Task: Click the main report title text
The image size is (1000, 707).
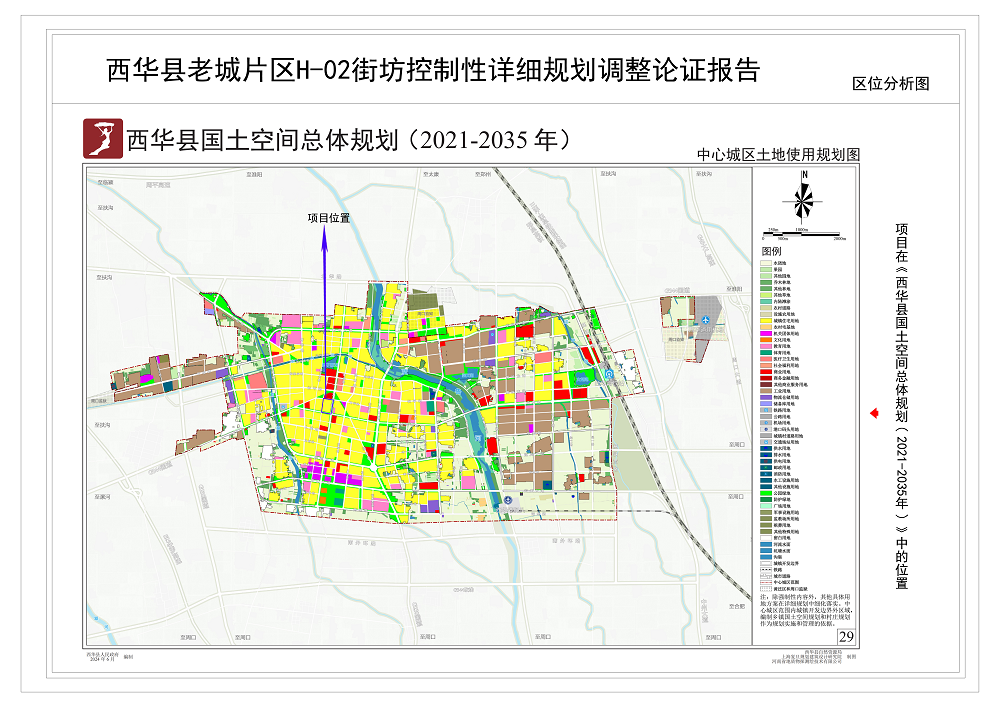Action: point(432,71)
